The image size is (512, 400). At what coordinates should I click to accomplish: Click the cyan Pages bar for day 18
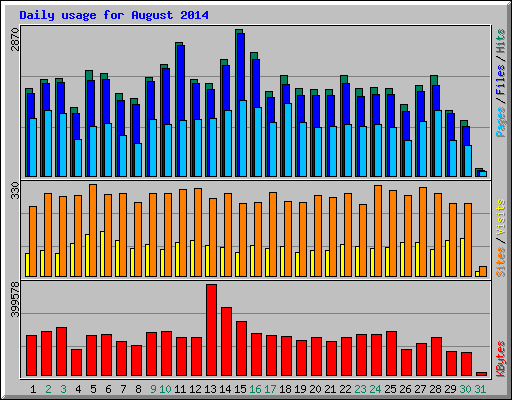pos(288,140)
